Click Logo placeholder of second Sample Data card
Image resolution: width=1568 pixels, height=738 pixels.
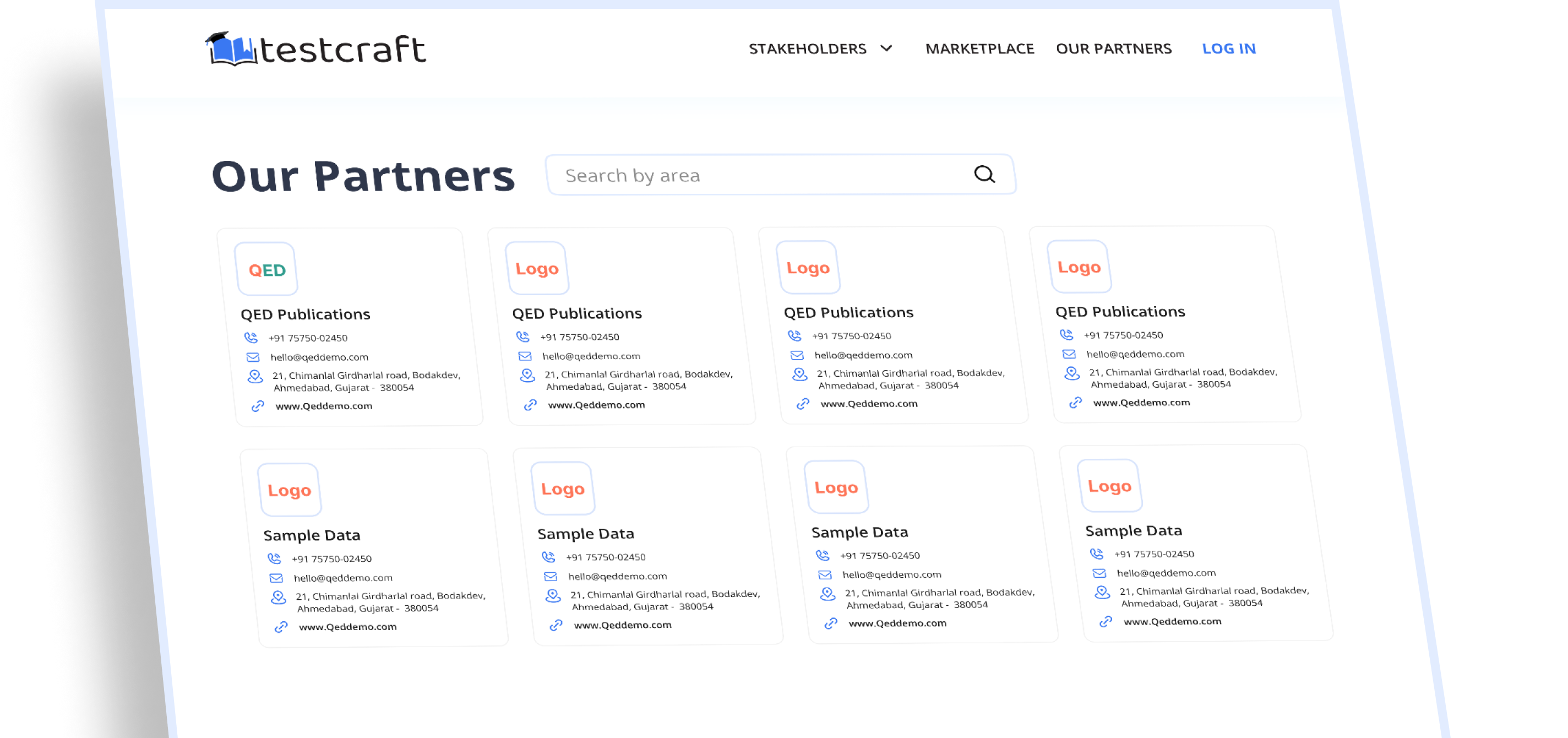[563, 489]
